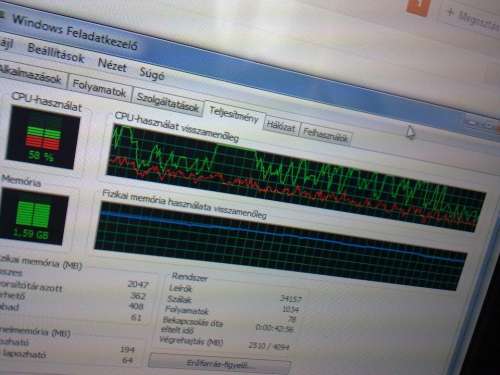Click the value 362 in physical memory
This screenshot has width=500, height=375.
pyautogui.click(x=138, y=296)
